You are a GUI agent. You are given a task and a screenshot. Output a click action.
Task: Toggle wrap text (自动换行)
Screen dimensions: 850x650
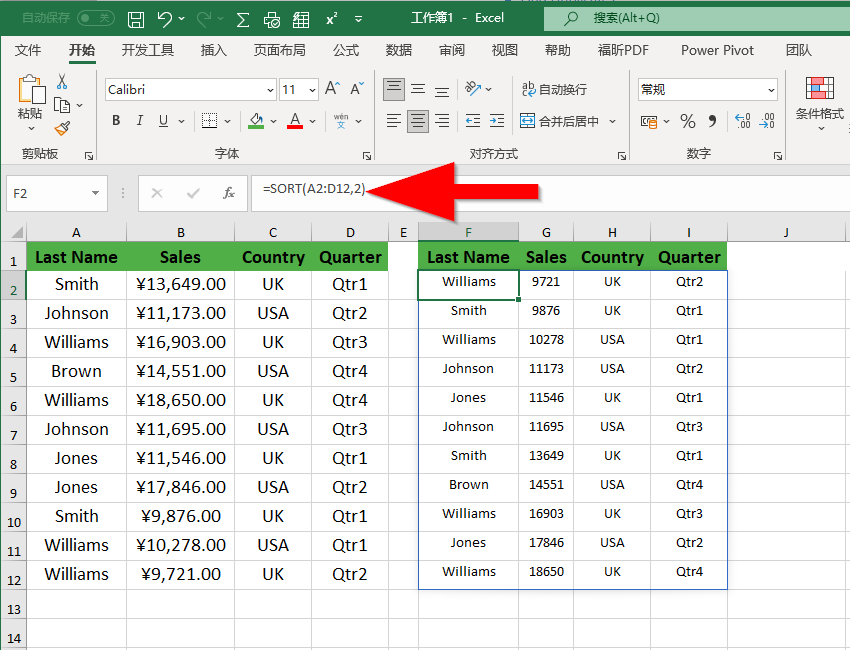click(x=554, y=89)
